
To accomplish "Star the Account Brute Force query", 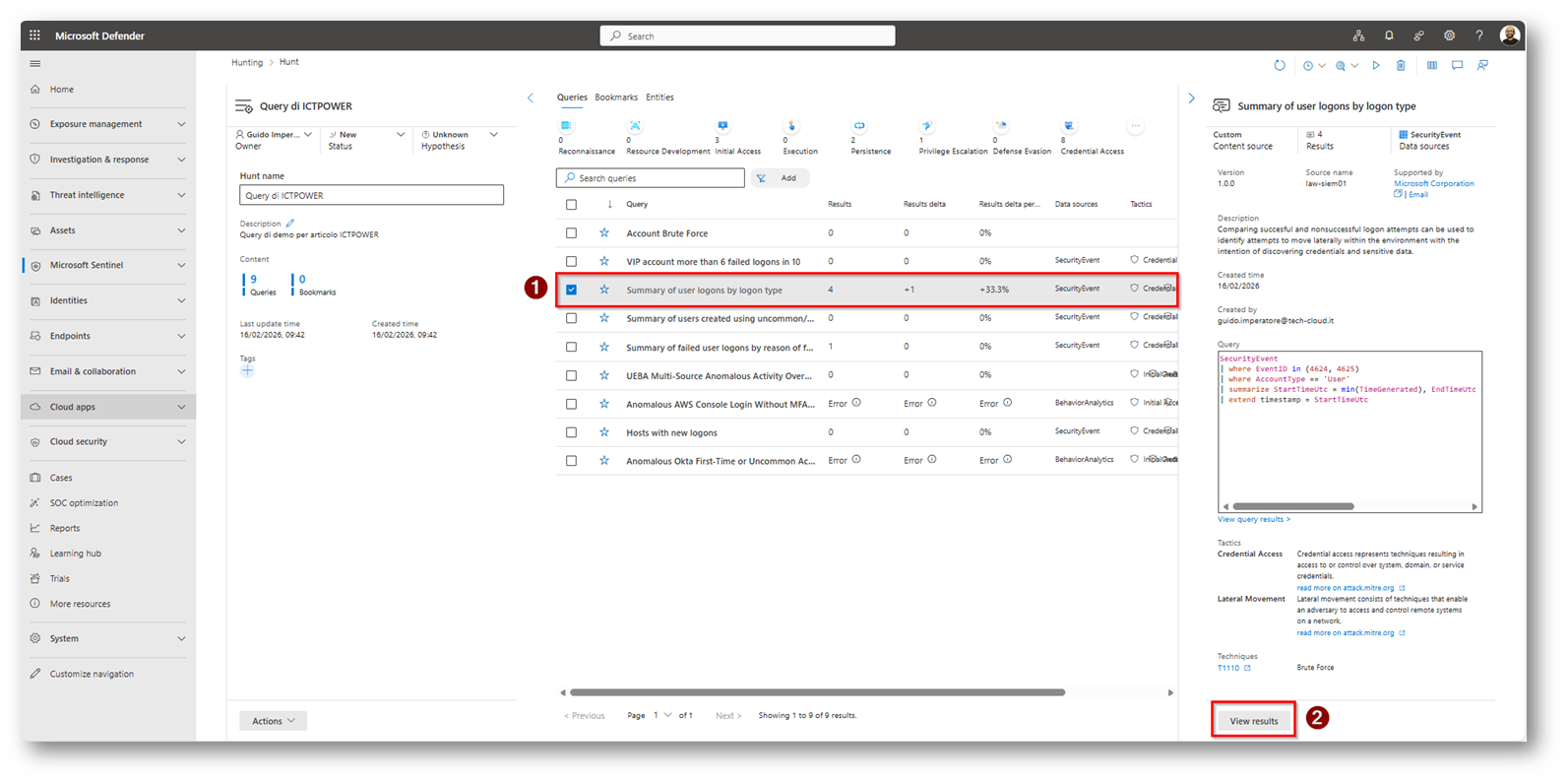I will coord(604,233).
